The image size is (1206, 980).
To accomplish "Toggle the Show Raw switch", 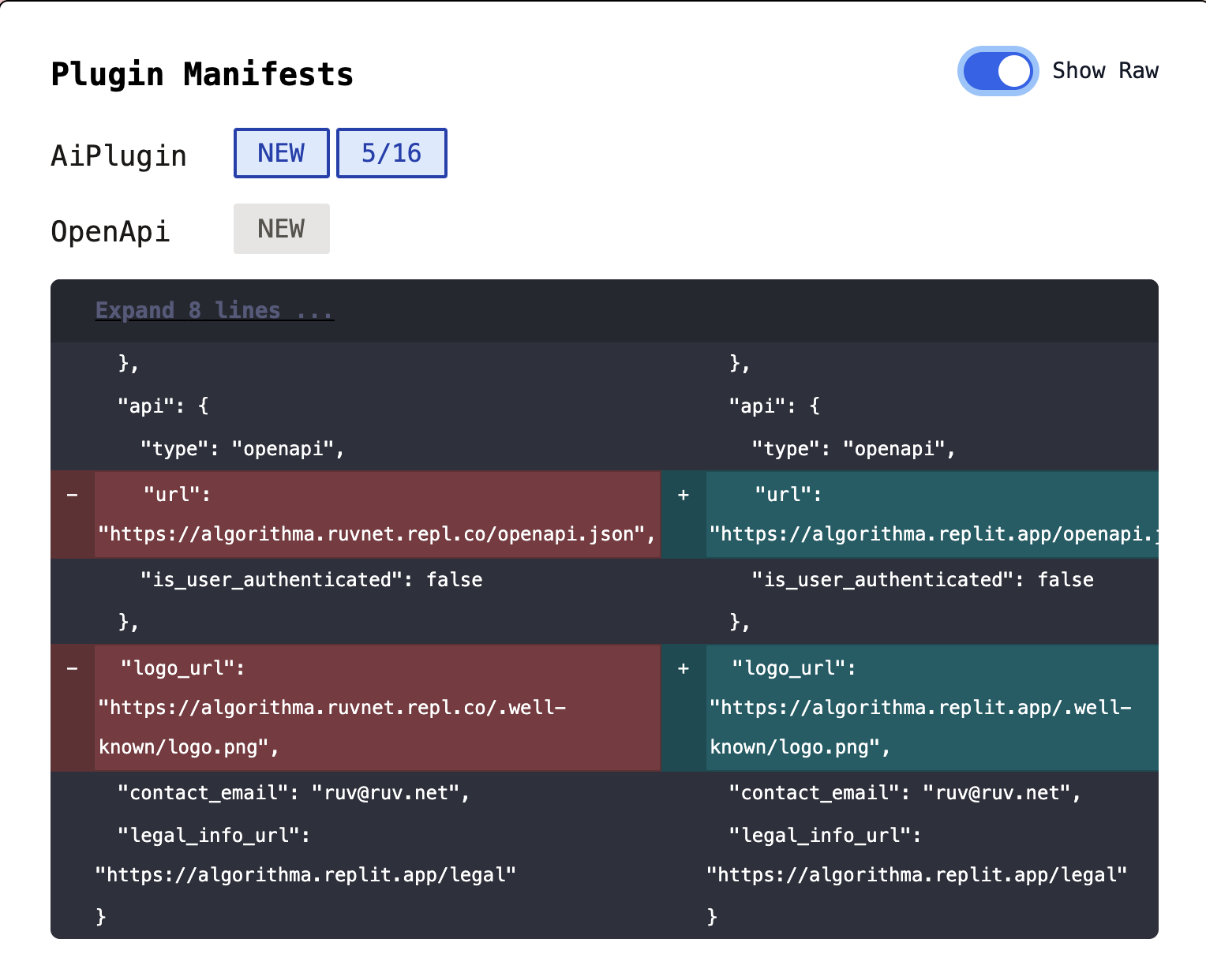I will (998, 71).
